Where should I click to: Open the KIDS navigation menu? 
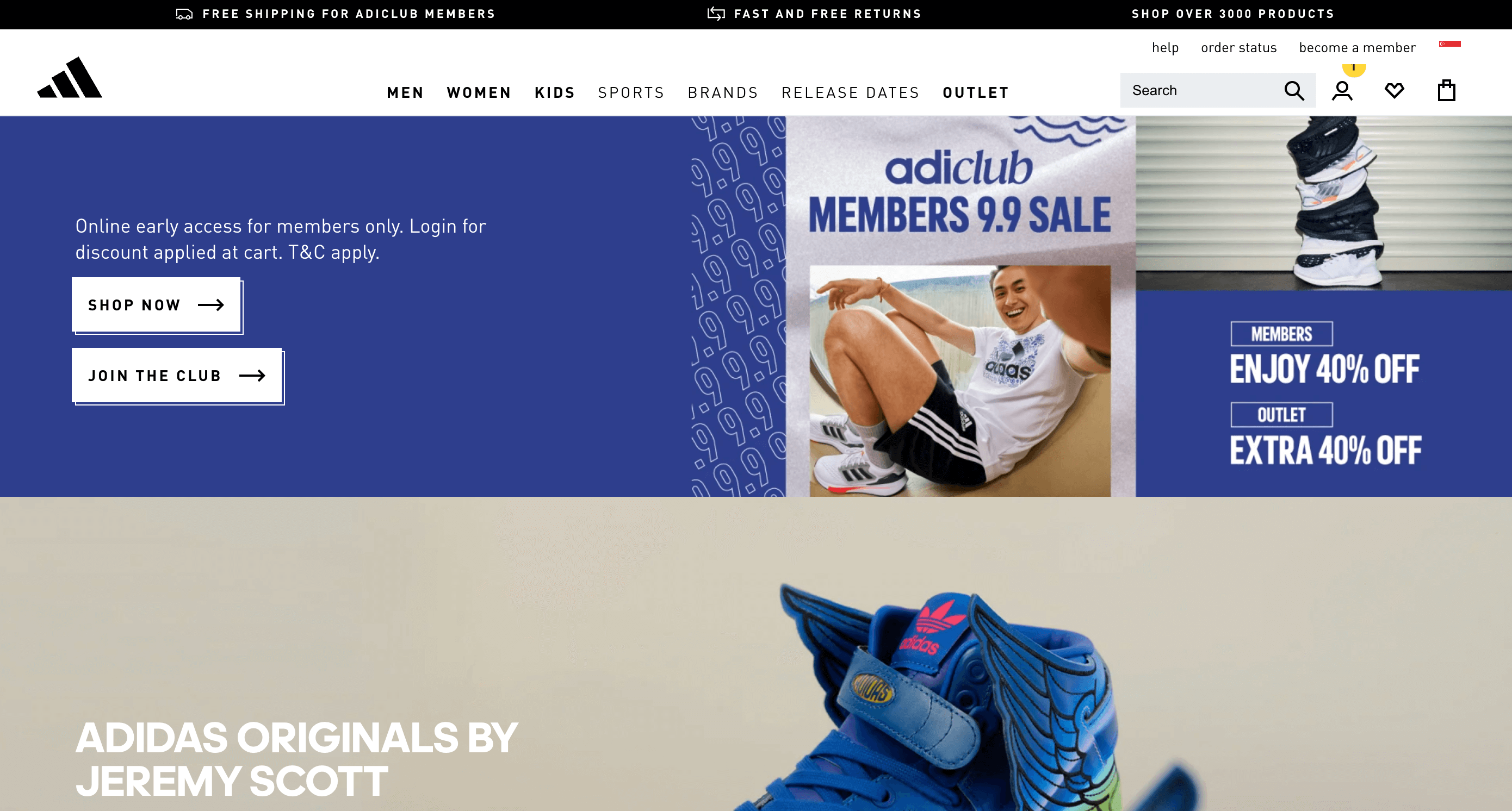pos(555,92)
